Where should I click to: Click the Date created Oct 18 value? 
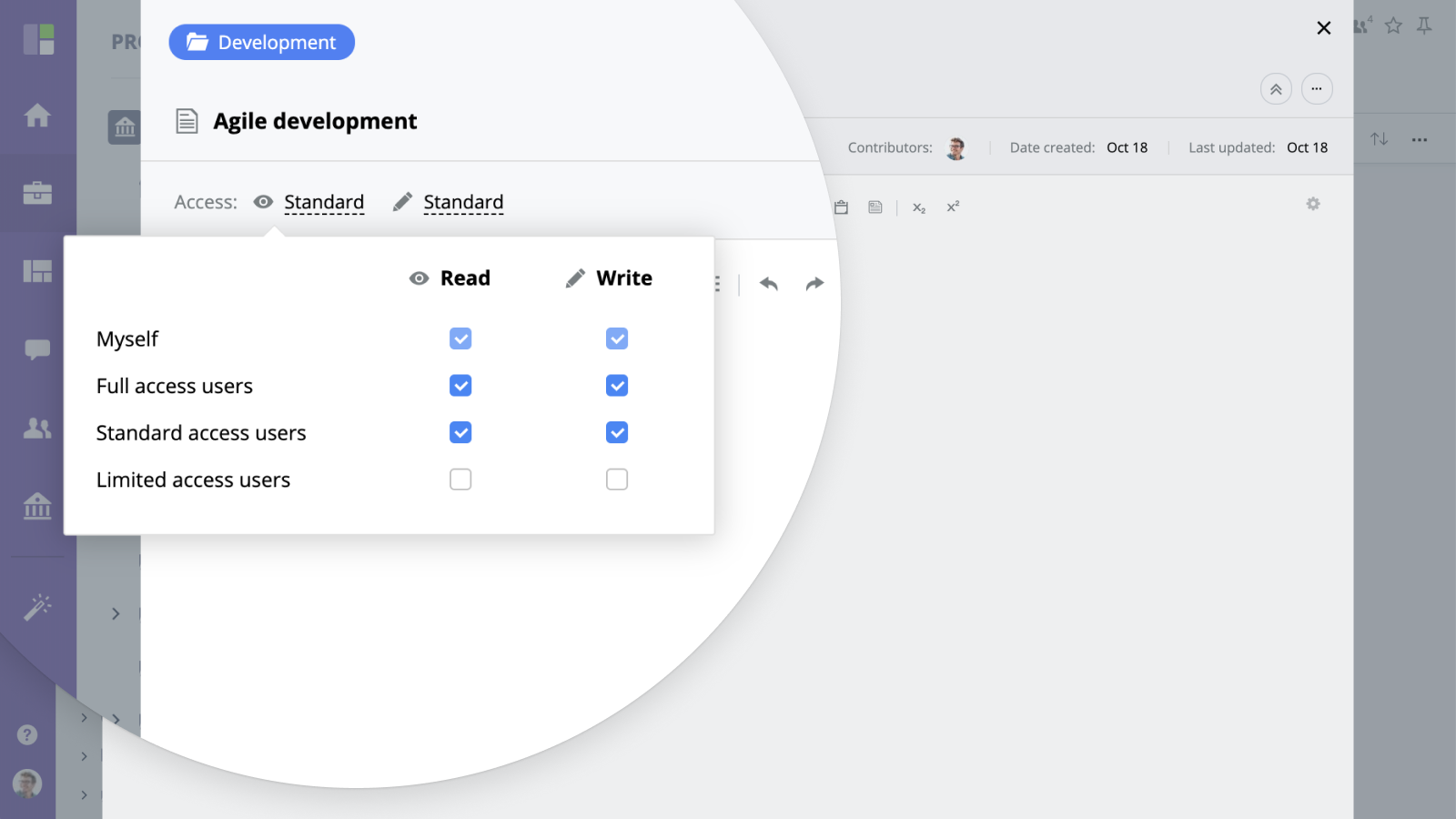[x=1127, y=147]
